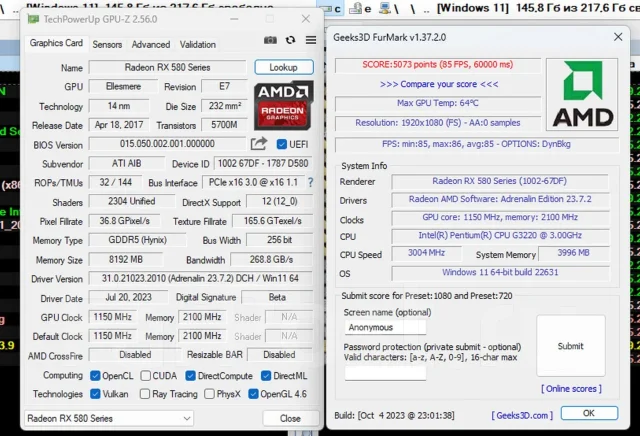Click the Digital Signature Beta value
The width and height of the screenshot is (640, 436).
coord(277,297)
